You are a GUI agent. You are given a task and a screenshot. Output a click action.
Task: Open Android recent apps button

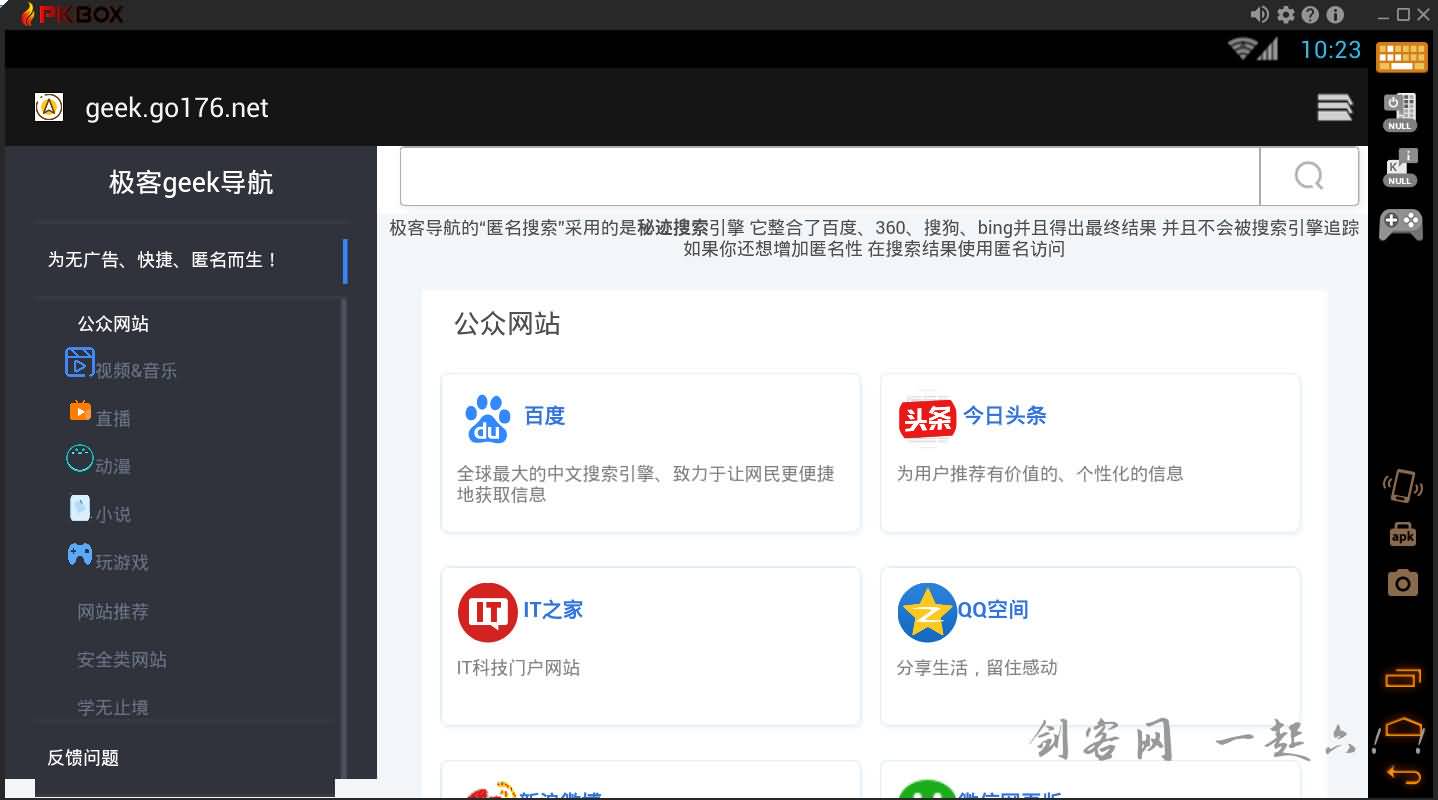(1403, 678)
